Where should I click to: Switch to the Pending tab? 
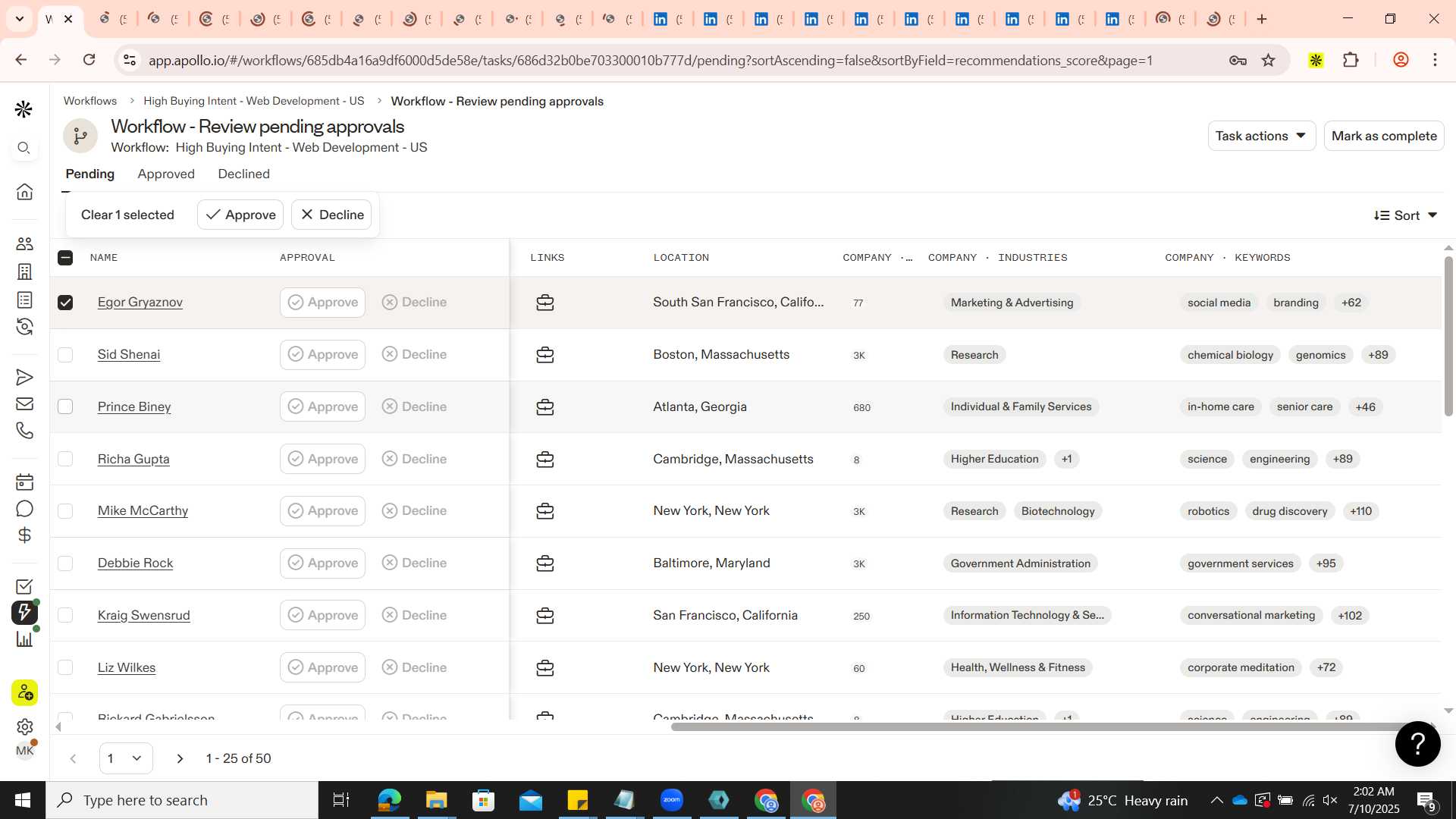(90, 174)
